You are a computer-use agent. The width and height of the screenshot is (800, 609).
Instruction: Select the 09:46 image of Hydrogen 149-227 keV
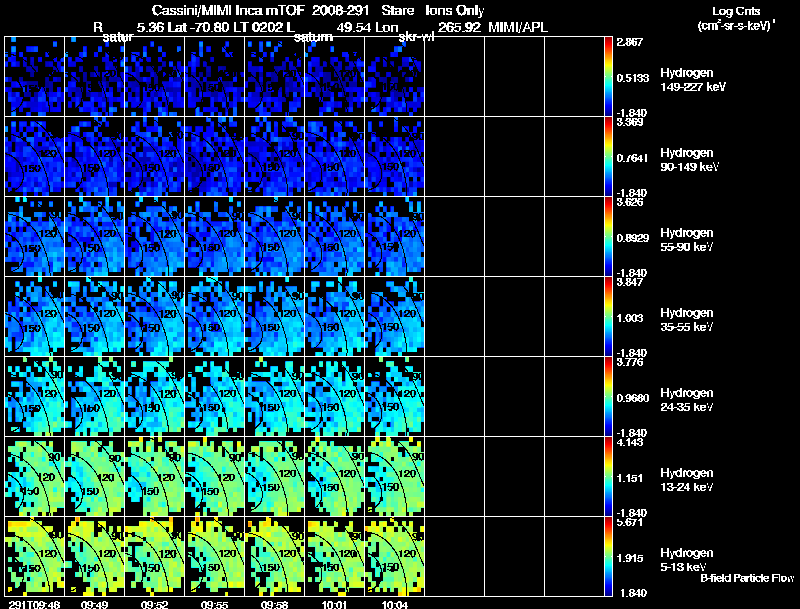(35, 77)
